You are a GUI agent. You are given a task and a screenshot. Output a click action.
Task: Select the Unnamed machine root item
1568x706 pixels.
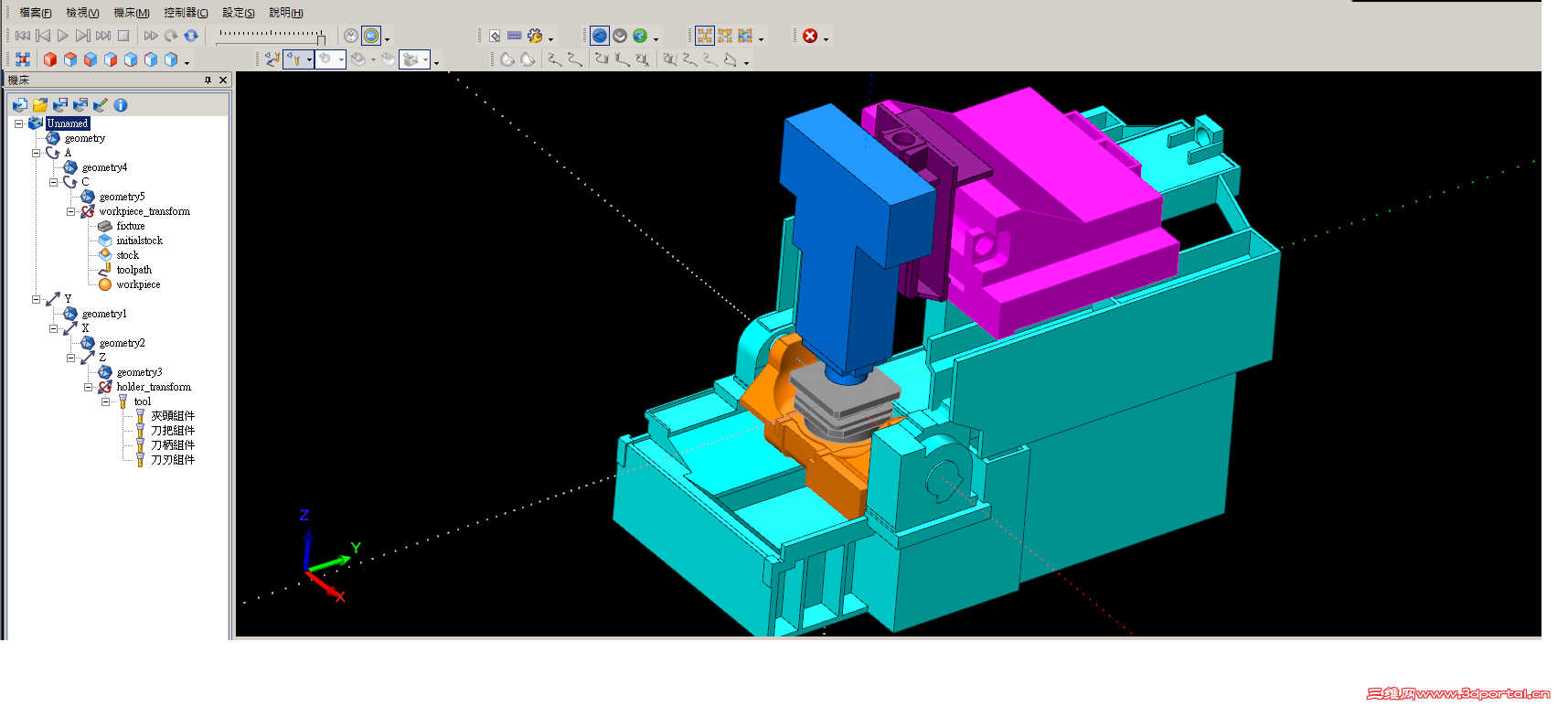[x=68, y=123]
